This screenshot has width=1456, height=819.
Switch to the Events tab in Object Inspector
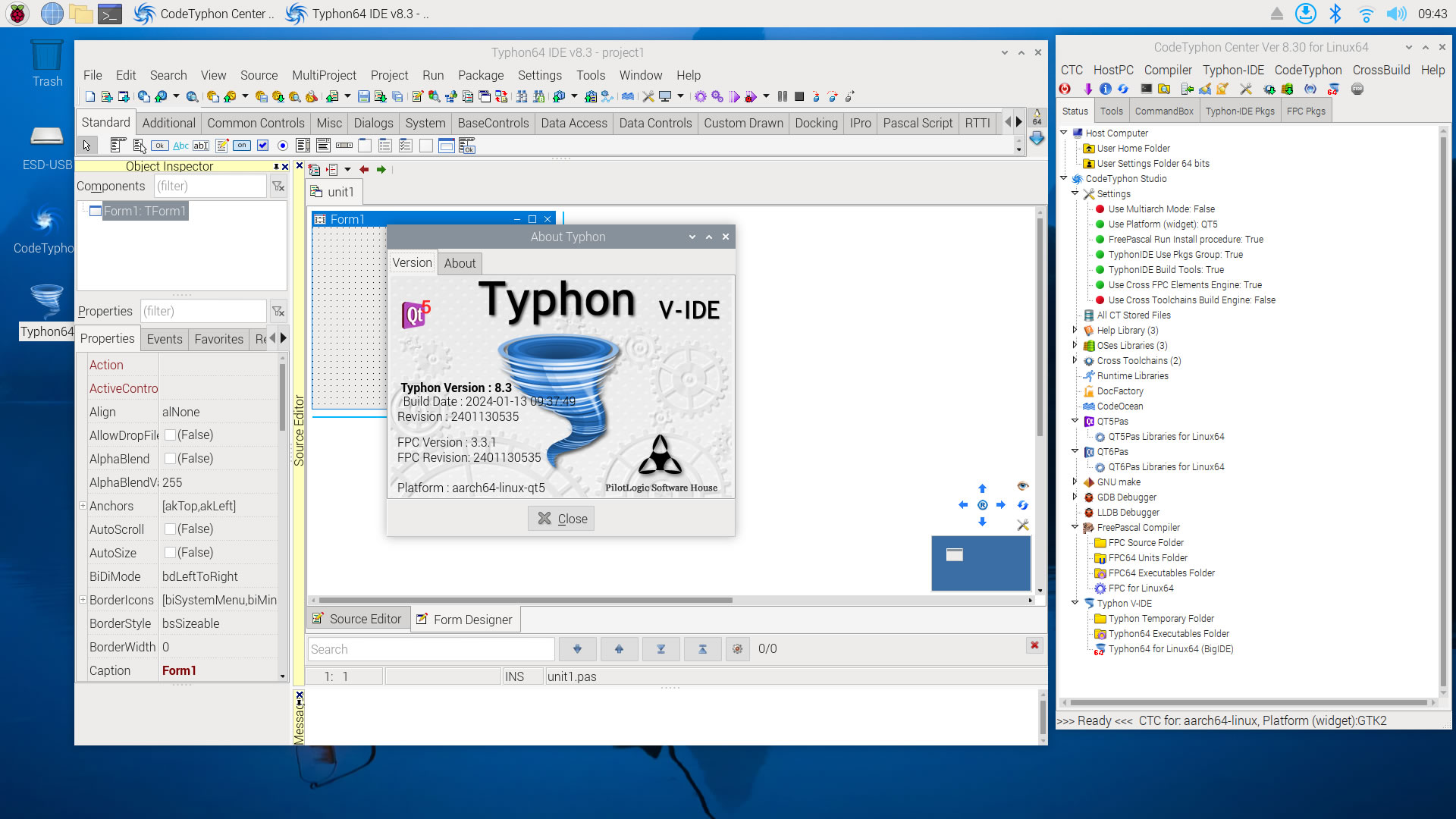(165, 339)
